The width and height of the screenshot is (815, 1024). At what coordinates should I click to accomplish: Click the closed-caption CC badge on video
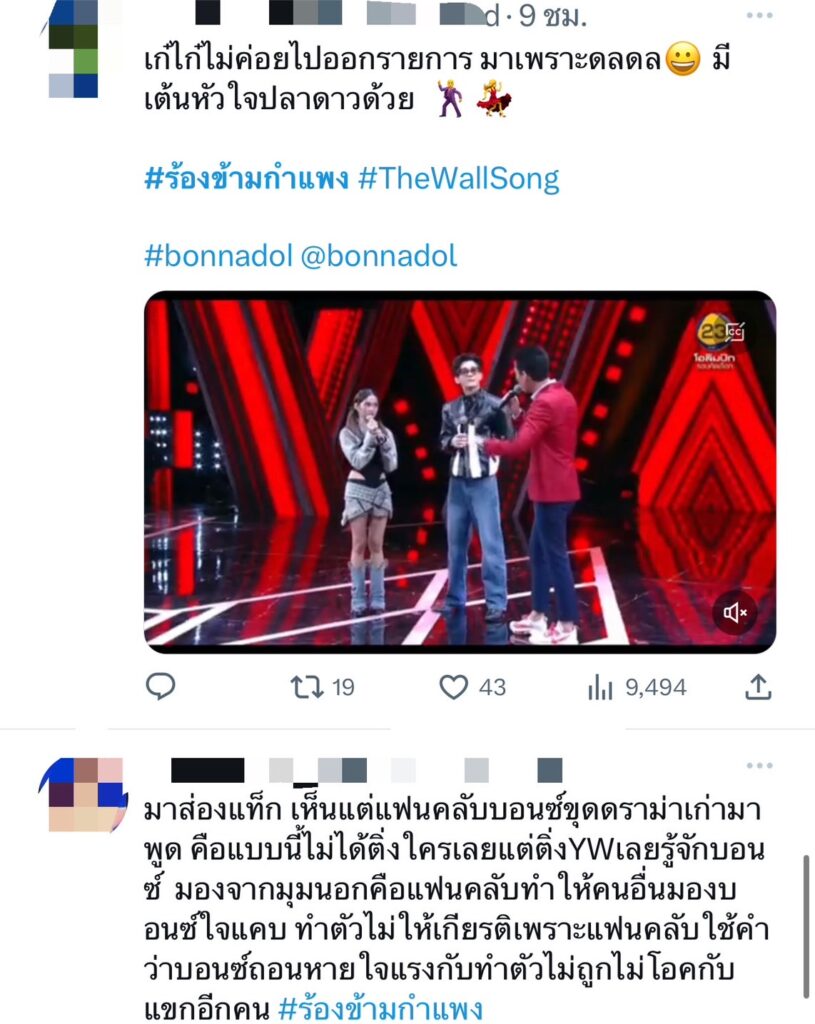tap(734, 331)
